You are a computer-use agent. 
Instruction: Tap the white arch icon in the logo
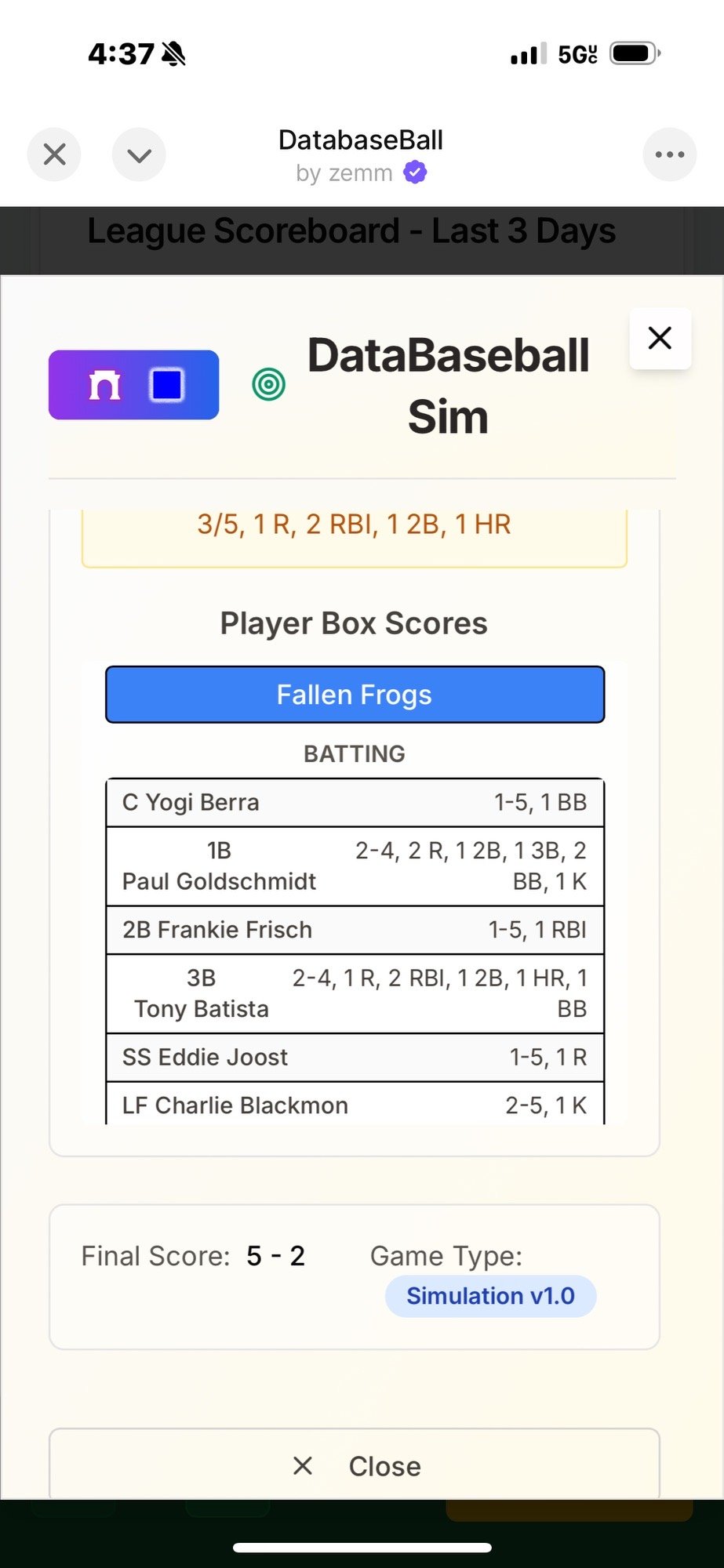pyautogui.click(x=104, y=385)
